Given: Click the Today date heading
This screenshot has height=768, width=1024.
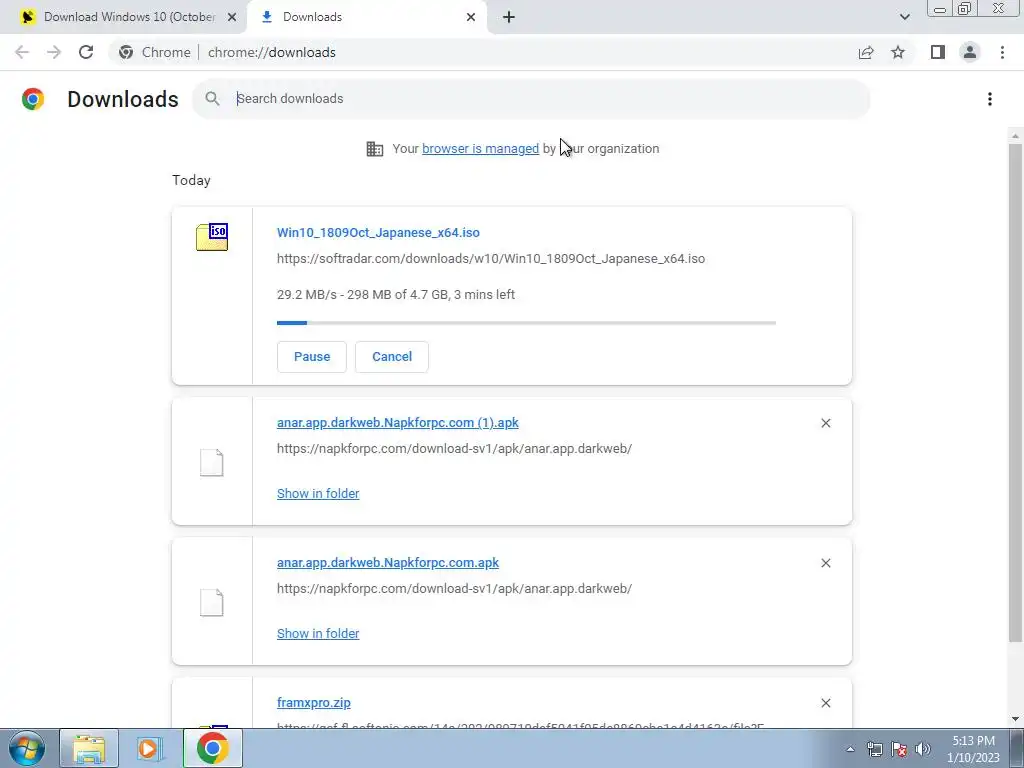Looking at the screenshot, I should click(191, 180).
